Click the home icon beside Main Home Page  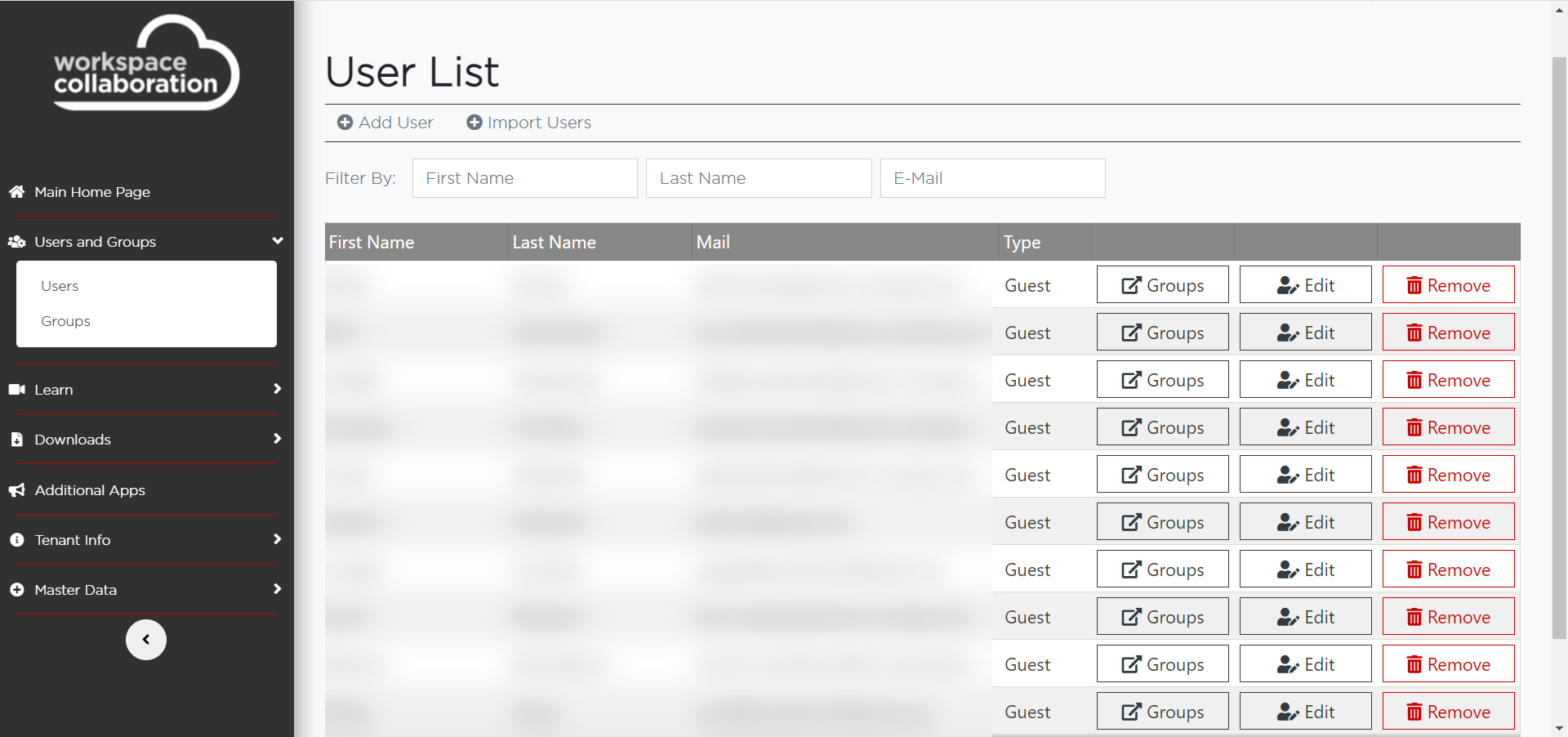(16, 192)
